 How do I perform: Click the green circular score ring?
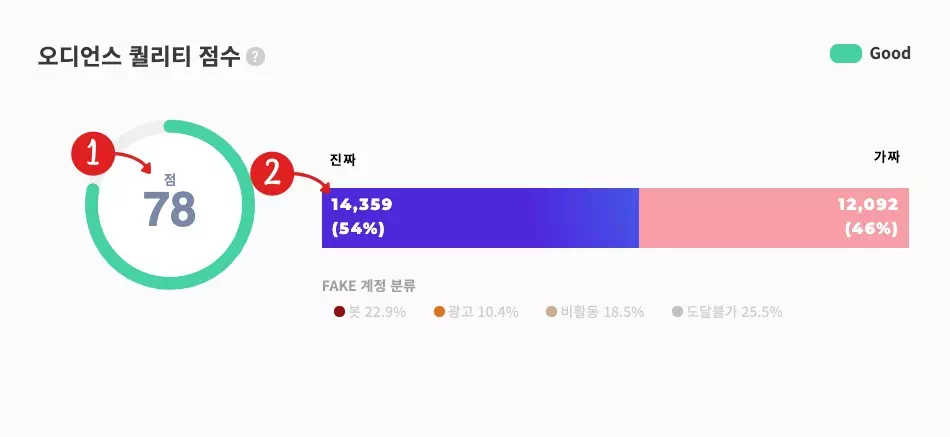170,205
